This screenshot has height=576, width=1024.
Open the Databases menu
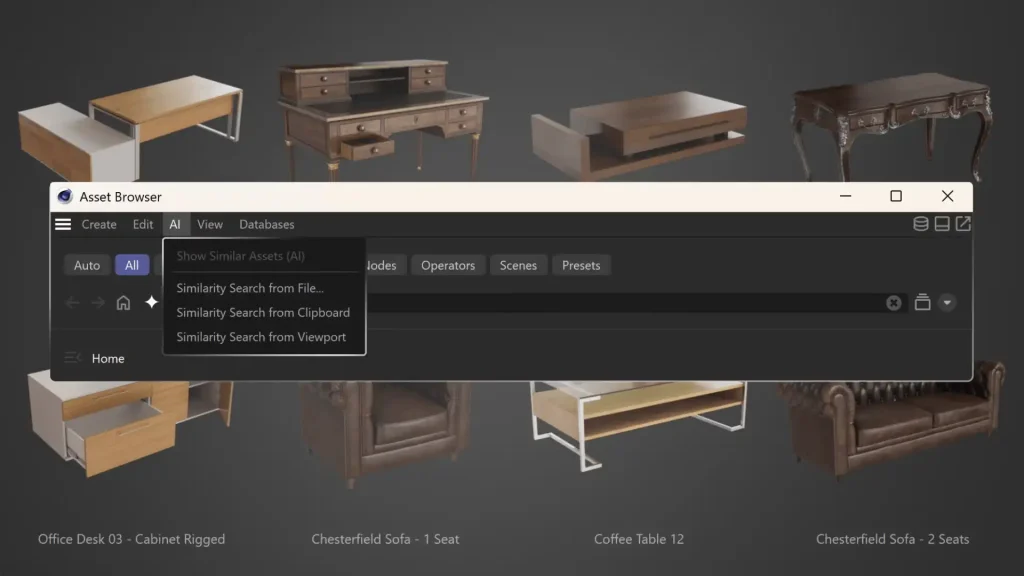266,225
